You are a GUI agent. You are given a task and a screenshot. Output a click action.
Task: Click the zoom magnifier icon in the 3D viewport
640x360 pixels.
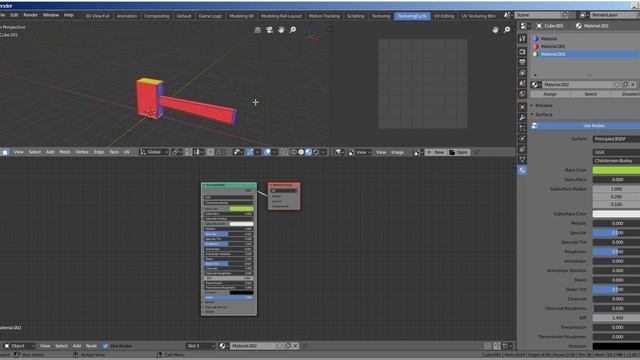[293, 30]
